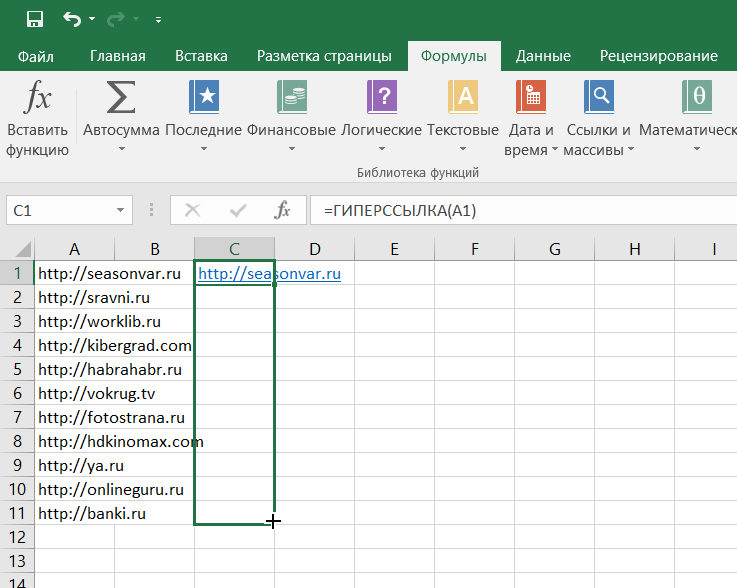Screen dimensions: 737x588
Task: Select row 1 header
Action: pyautogui.click(x=17, y=273)
